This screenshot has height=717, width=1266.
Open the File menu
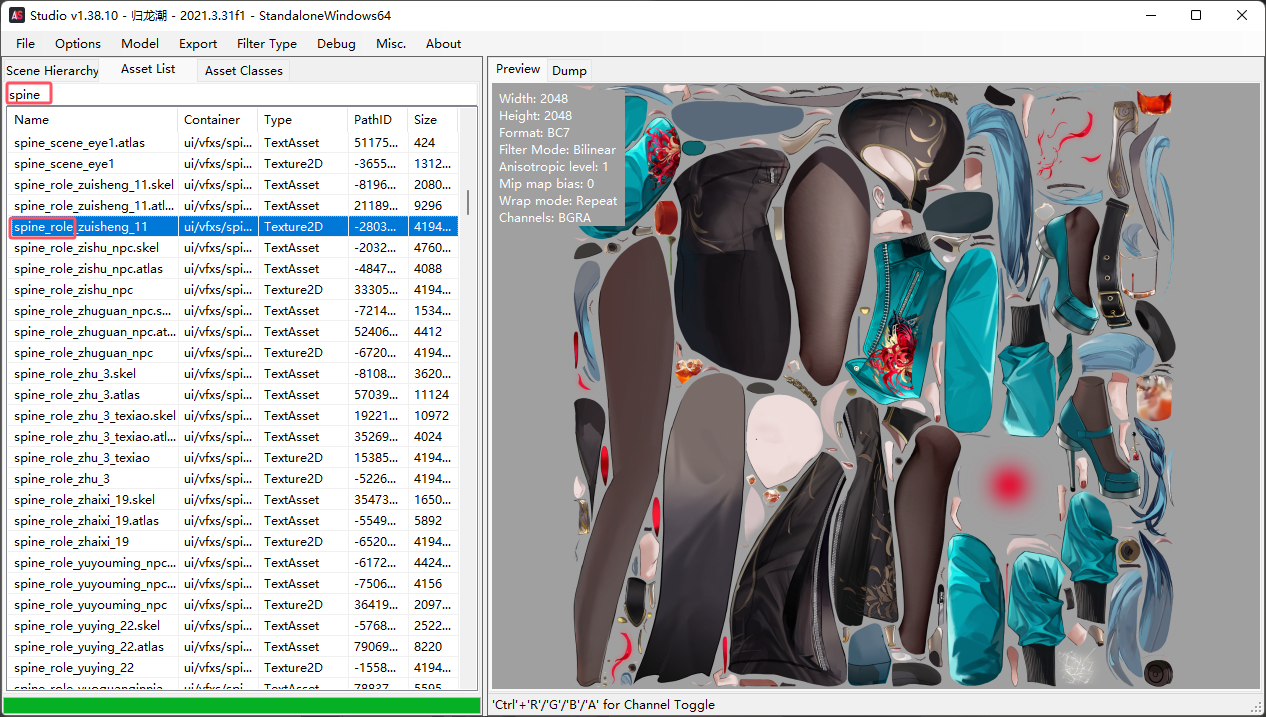click(x=25, y=43)
